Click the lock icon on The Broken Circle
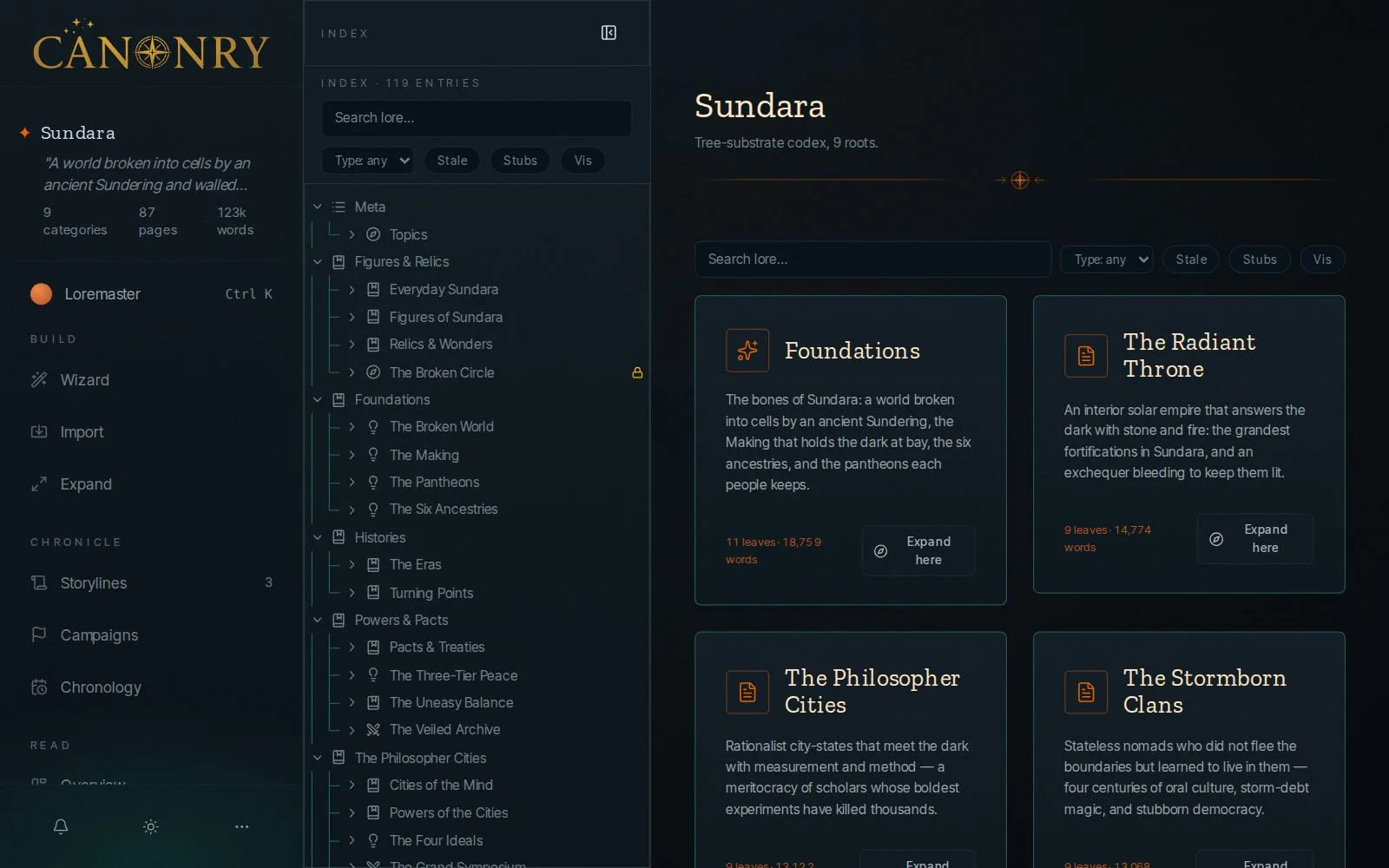This screenshot has height=868, width=1389. coord(637,372)
